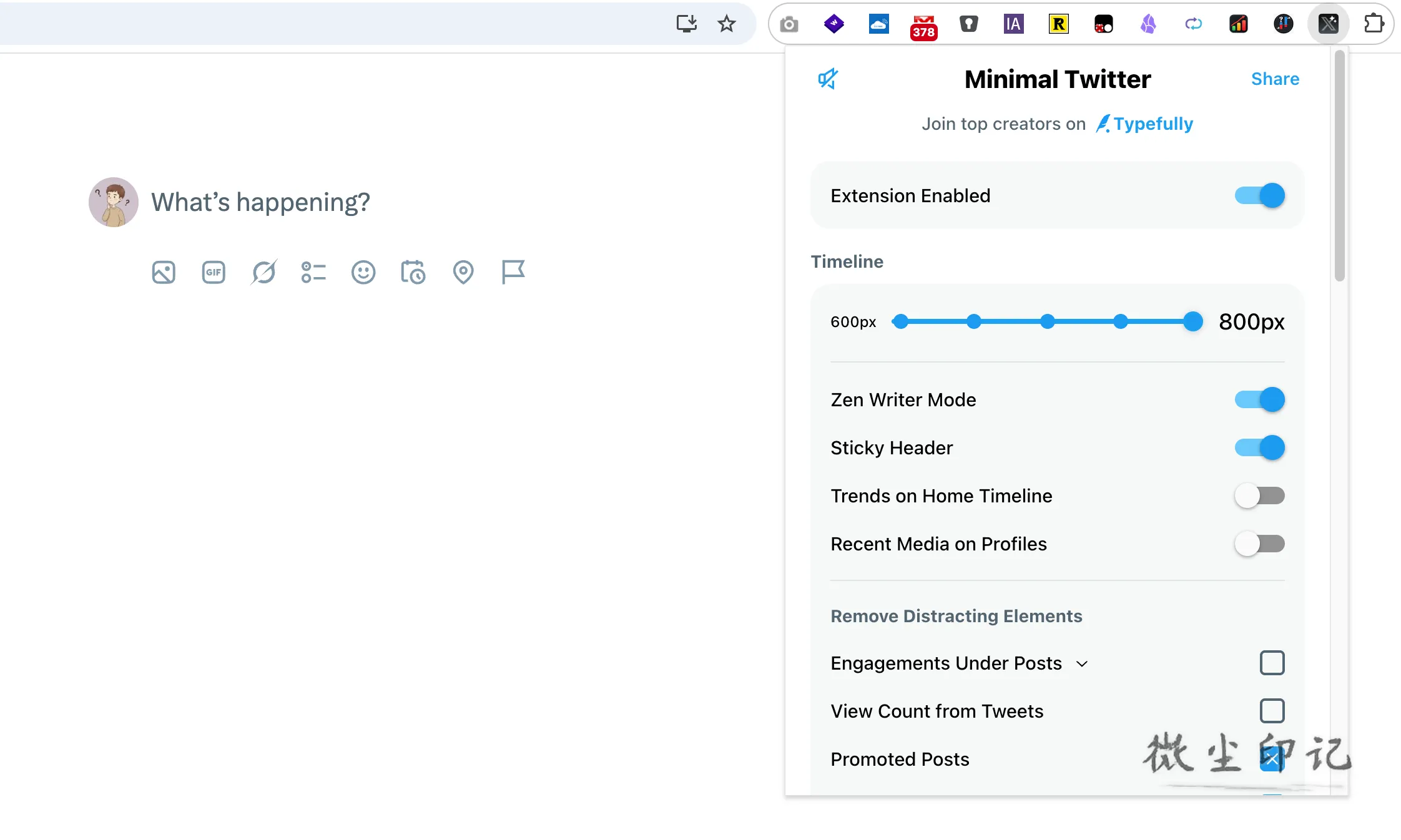Disable Zen Writer Mode
Viewport: 1401px width, 840px height.
coord(1259,400)
